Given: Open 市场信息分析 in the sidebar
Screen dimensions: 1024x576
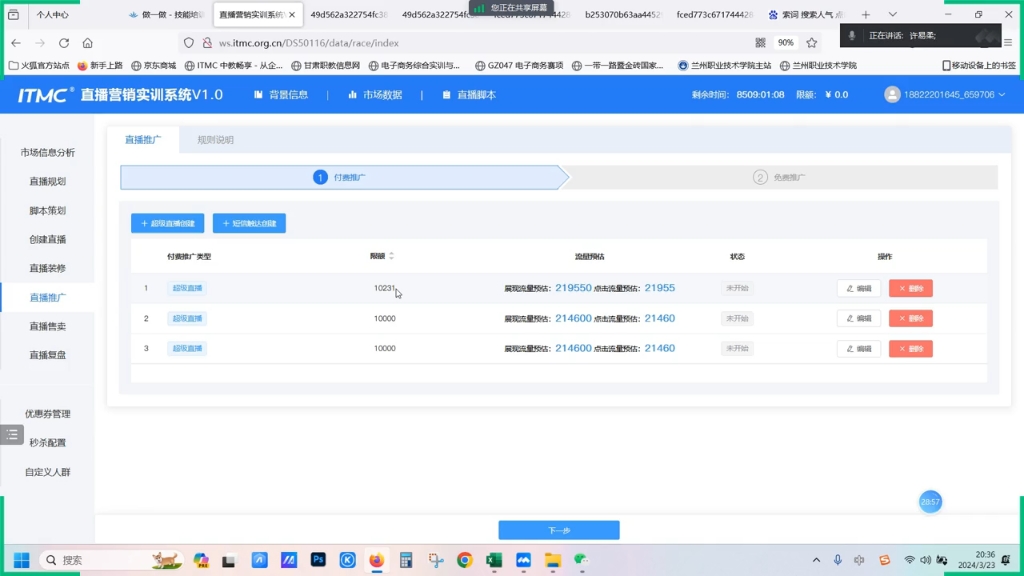Looking at the screenshot, I should (x=48, y=152).
